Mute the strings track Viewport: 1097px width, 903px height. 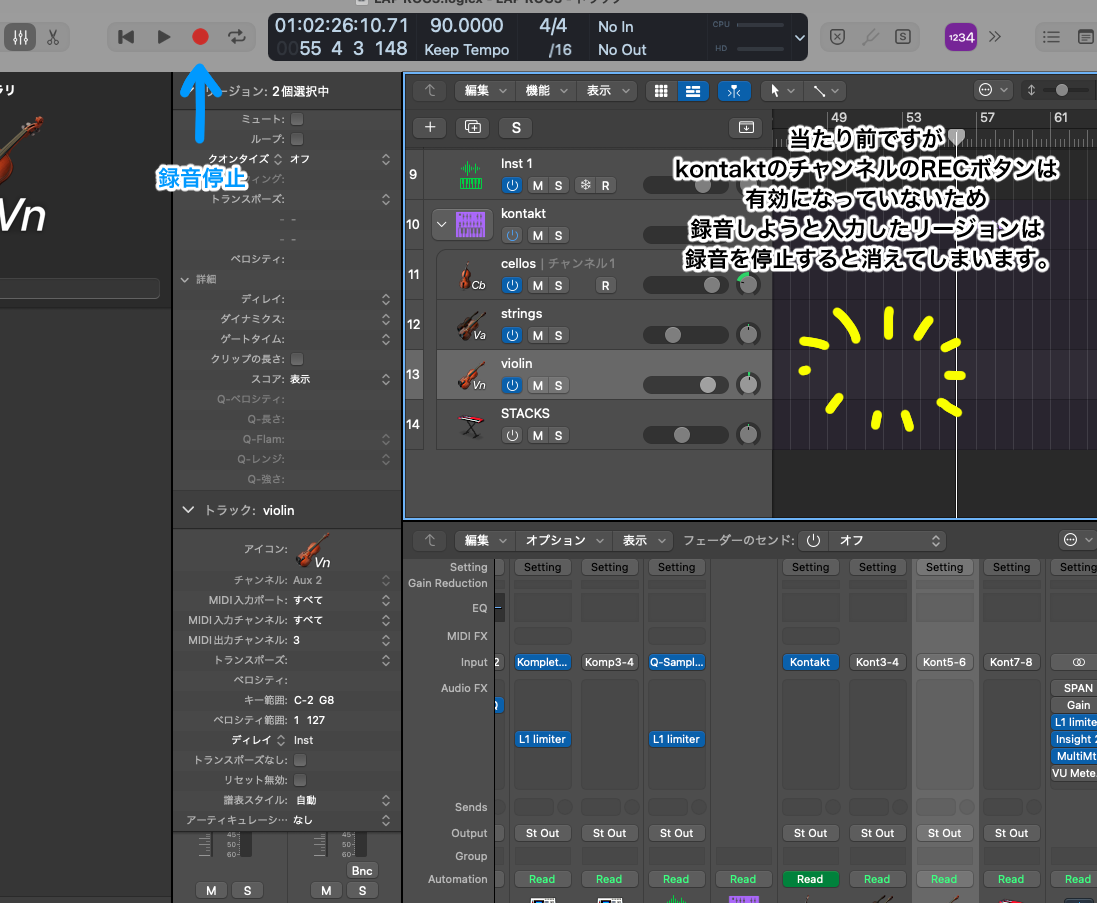tap(537, 335)
